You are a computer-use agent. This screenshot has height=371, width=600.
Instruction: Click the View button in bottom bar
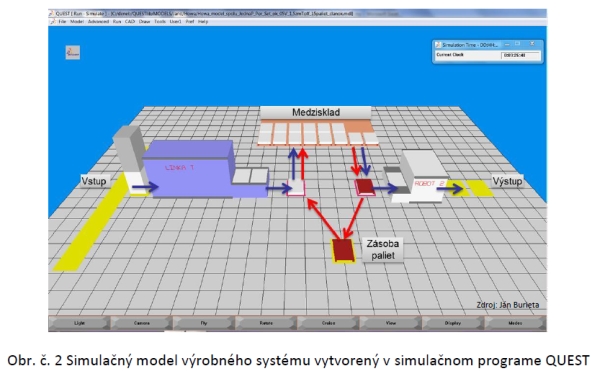point(391,323)
